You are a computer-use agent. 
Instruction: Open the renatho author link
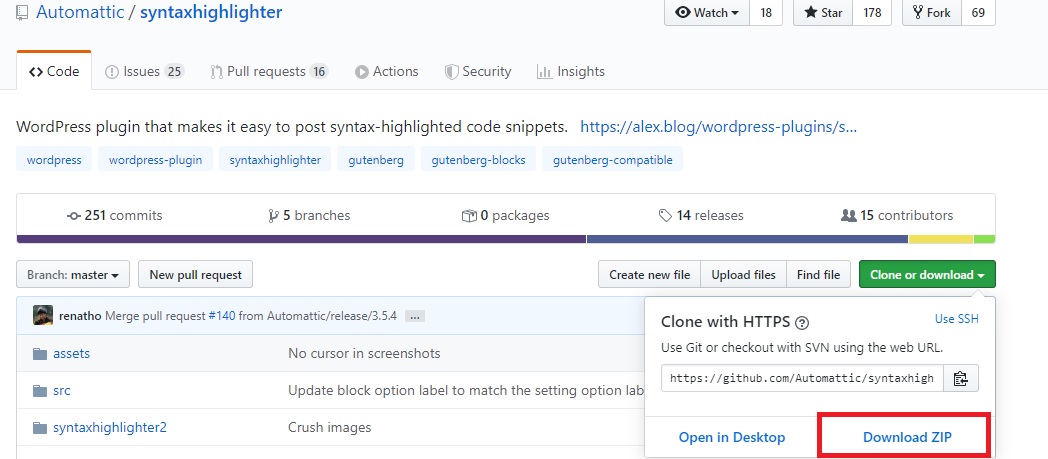tap(80, 316)
